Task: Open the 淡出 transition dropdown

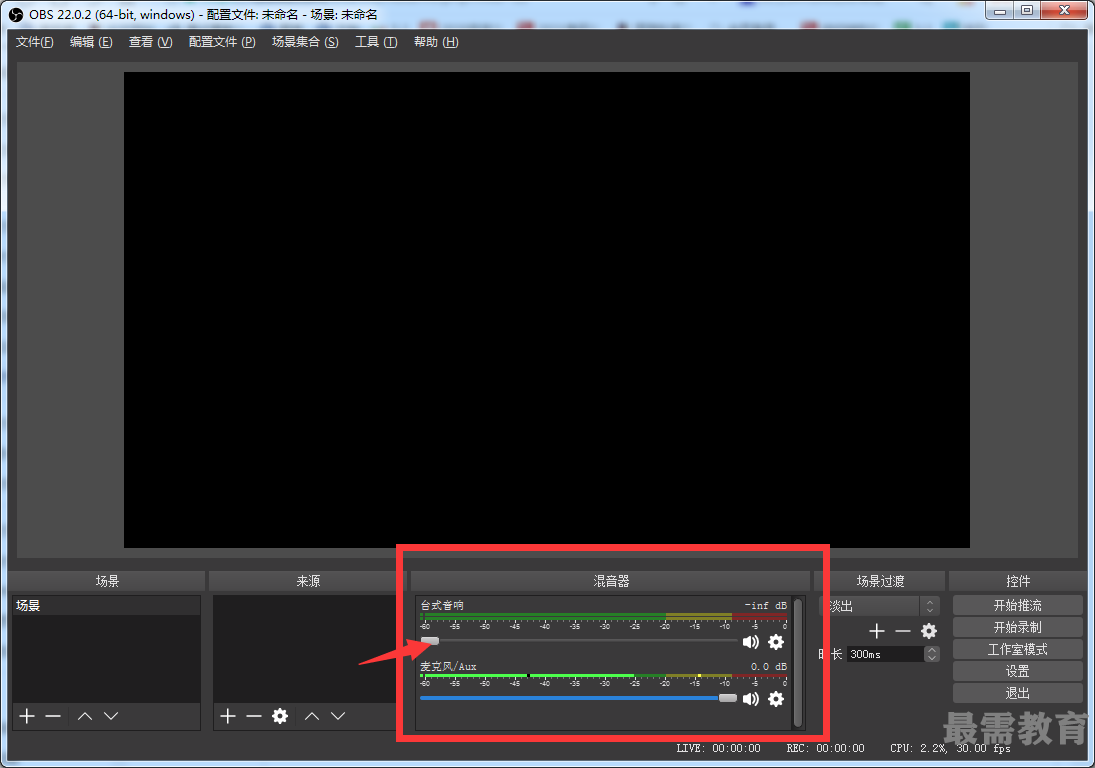Action: 879,606
